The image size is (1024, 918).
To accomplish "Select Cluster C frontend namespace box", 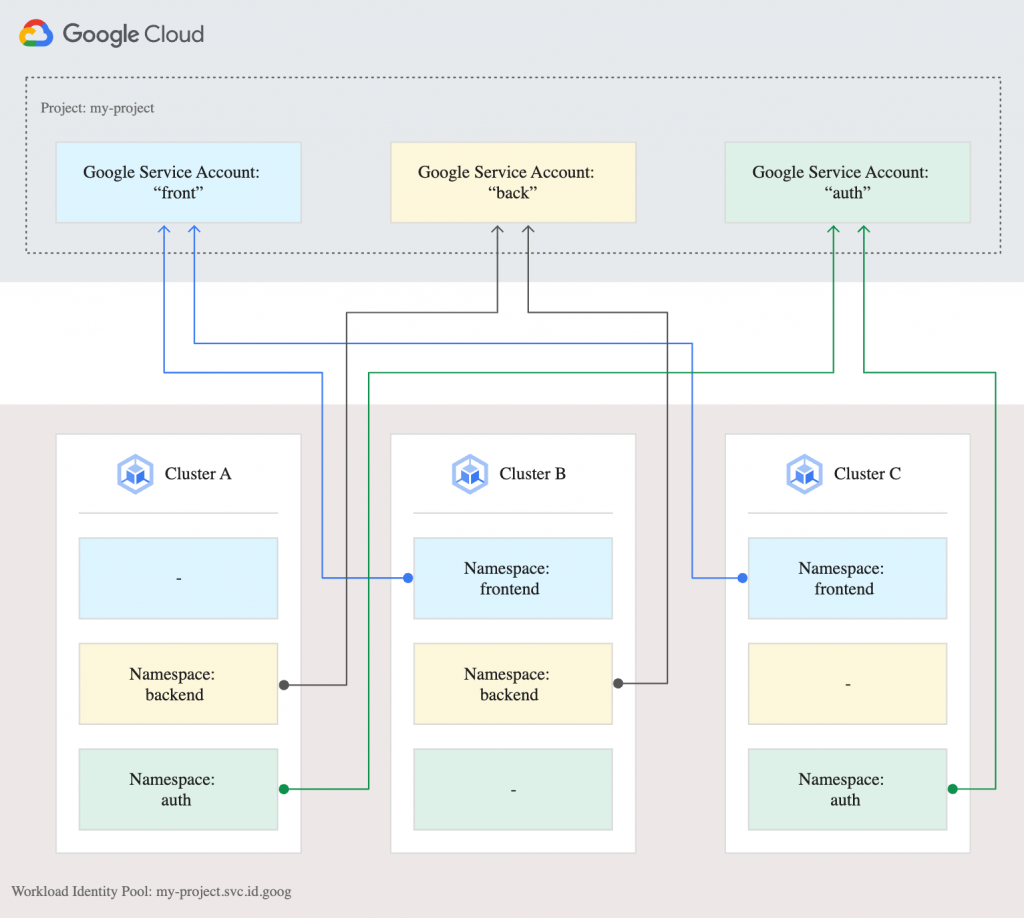I will [x=848, y=578].
